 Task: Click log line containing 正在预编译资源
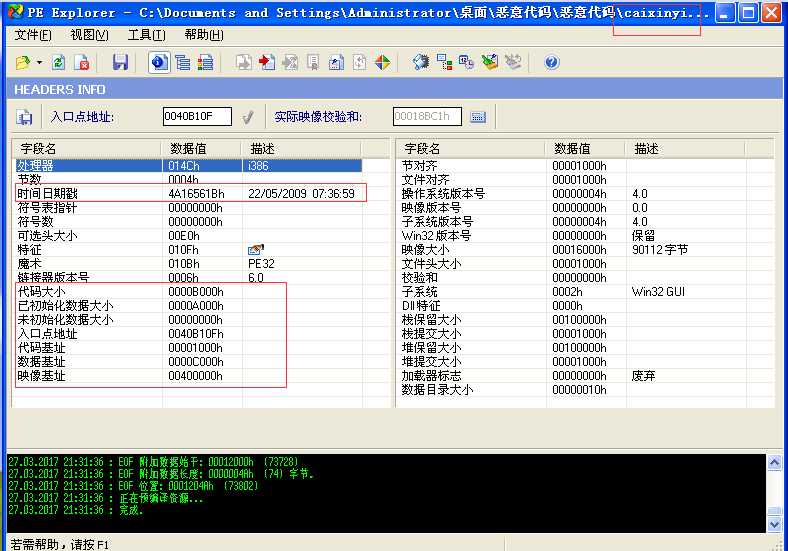pyautogui.click(x=106, y=498)
